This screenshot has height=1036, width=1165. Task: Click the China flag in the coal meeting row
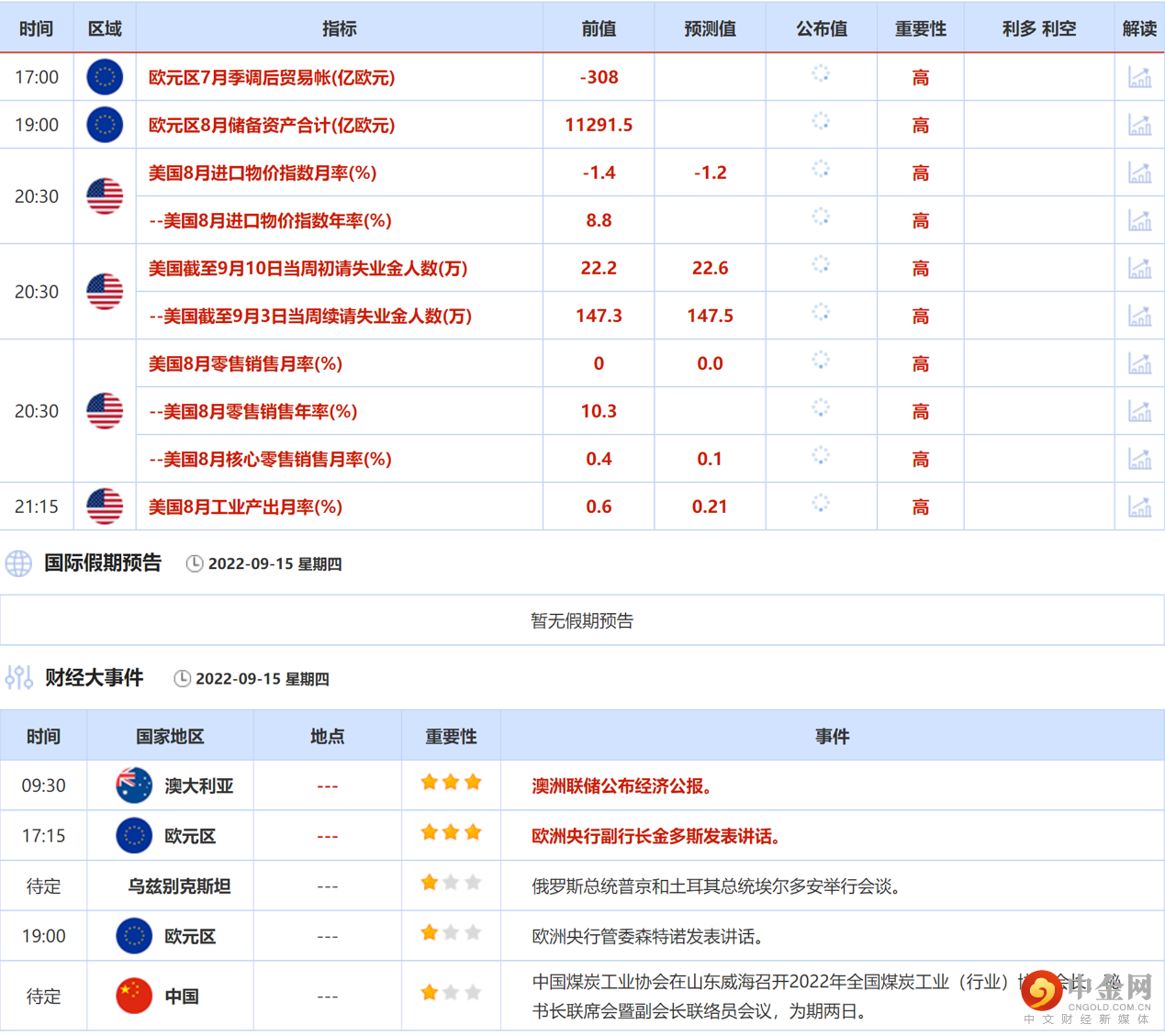[133, 995]
